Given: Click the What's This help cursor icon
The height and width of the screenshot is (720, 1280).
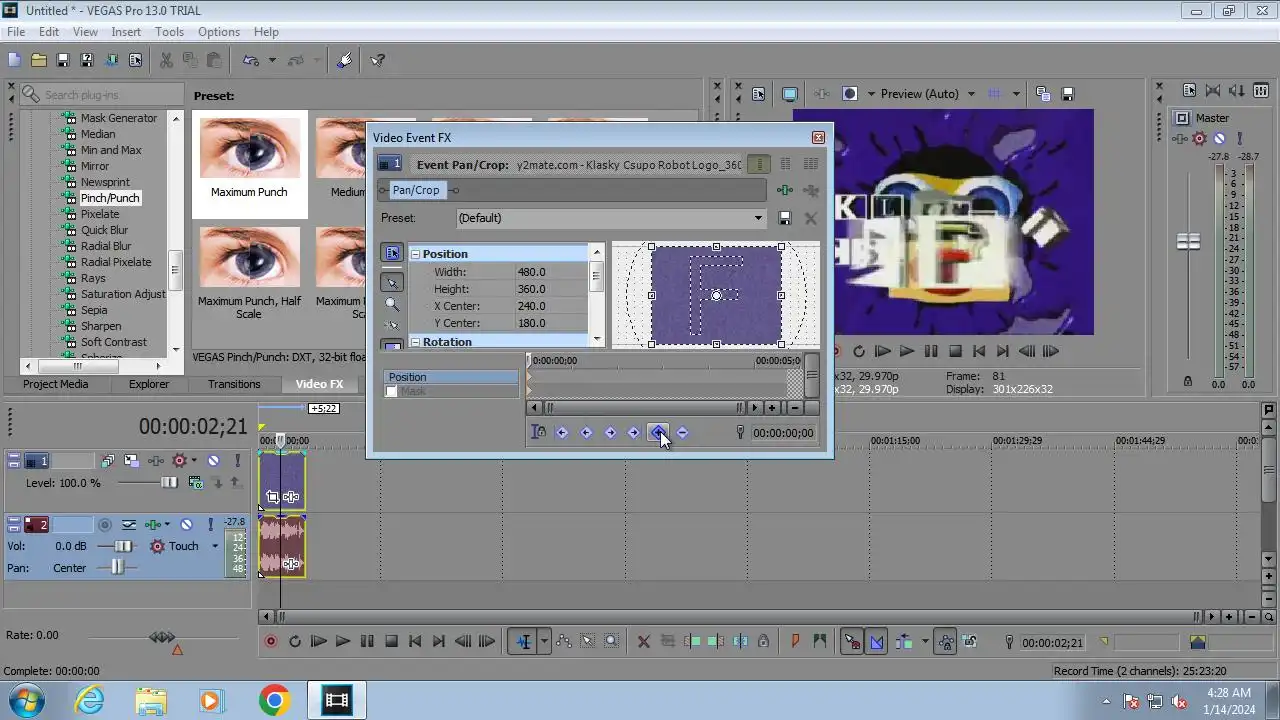Looking at the screenshot, I should (377, 60).
